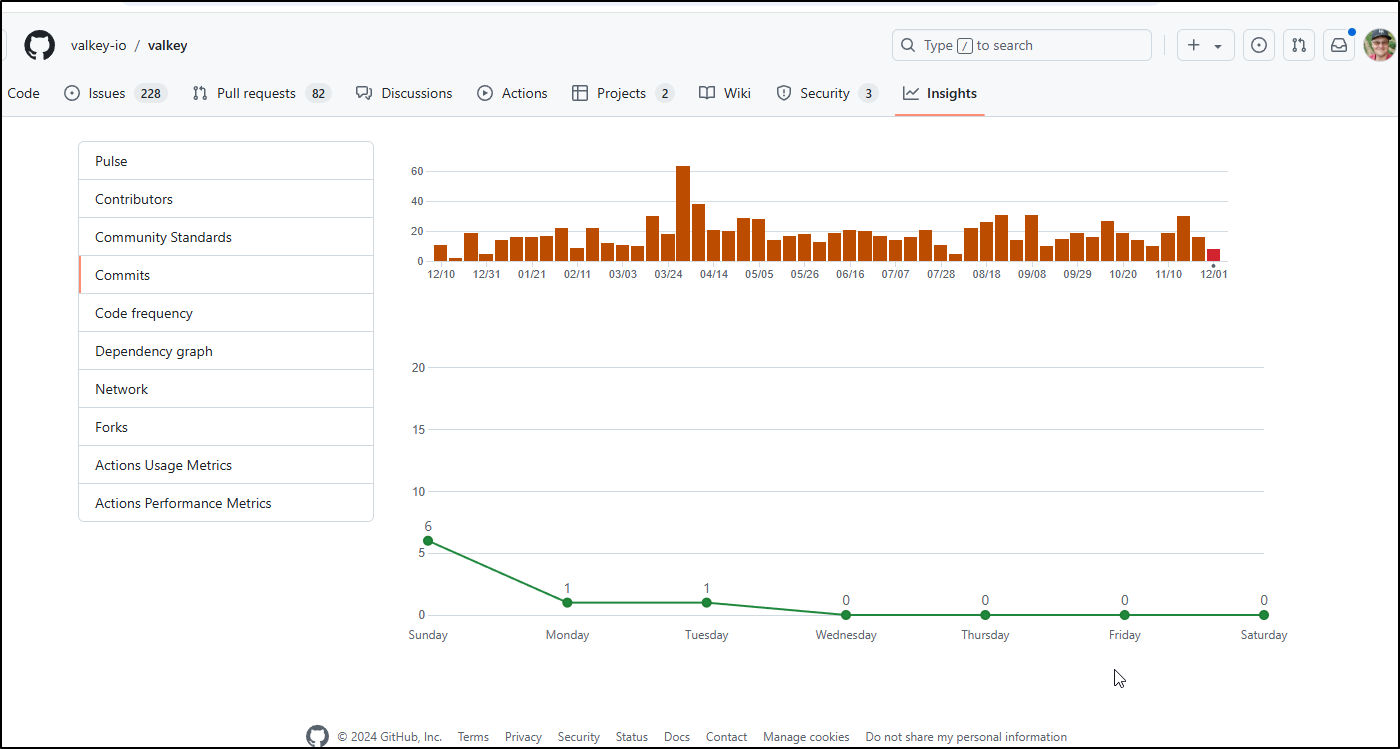The image size is (1400, 749).
Task: Open Pulse in the Insights sidebar
Action: [x=226, y=161]
